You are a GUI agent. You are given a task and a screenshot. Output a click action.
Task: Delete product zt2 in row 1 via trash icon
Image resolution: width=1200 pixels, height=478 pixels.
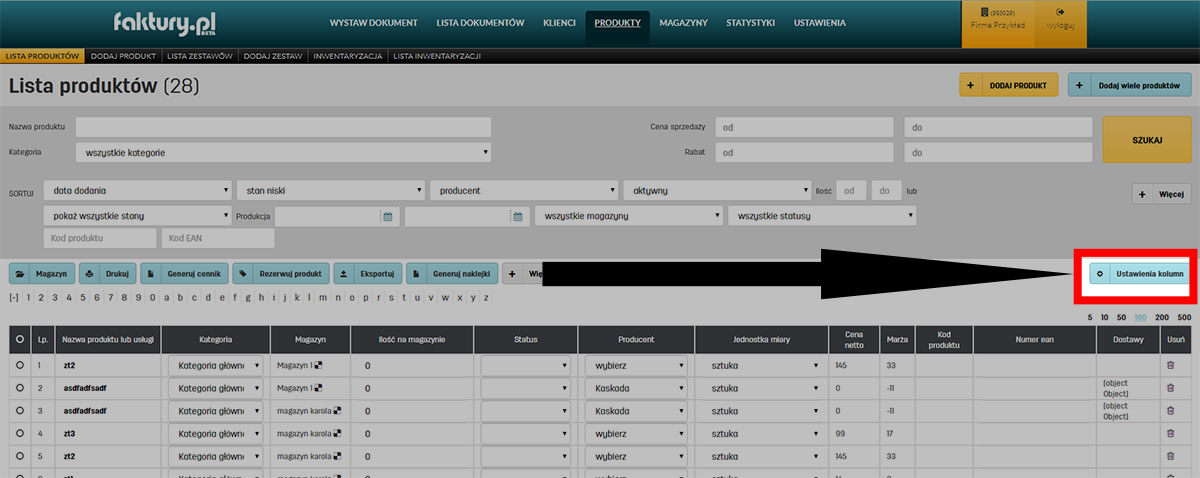pos(1171,366)
